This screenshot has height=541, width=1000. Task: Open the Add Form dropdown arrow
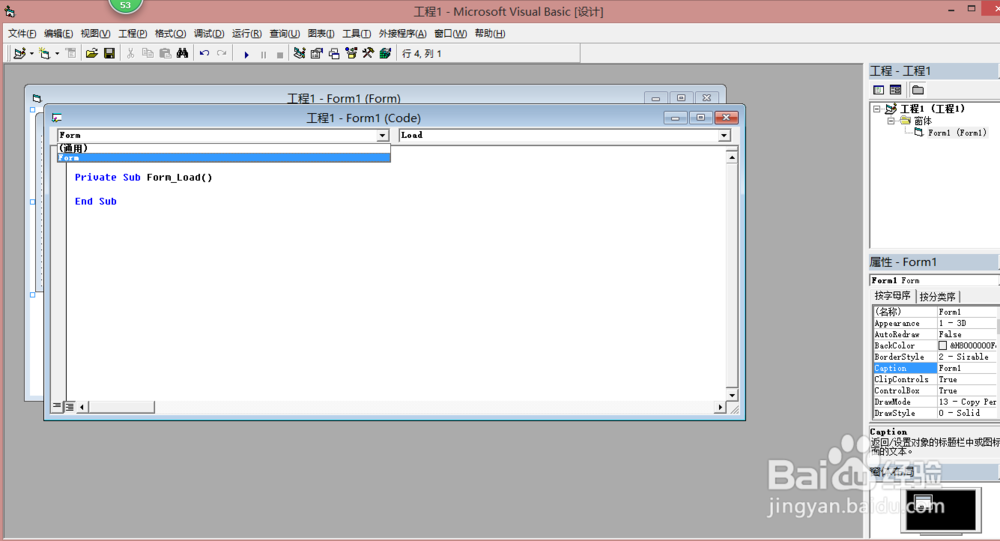(57, 54)
